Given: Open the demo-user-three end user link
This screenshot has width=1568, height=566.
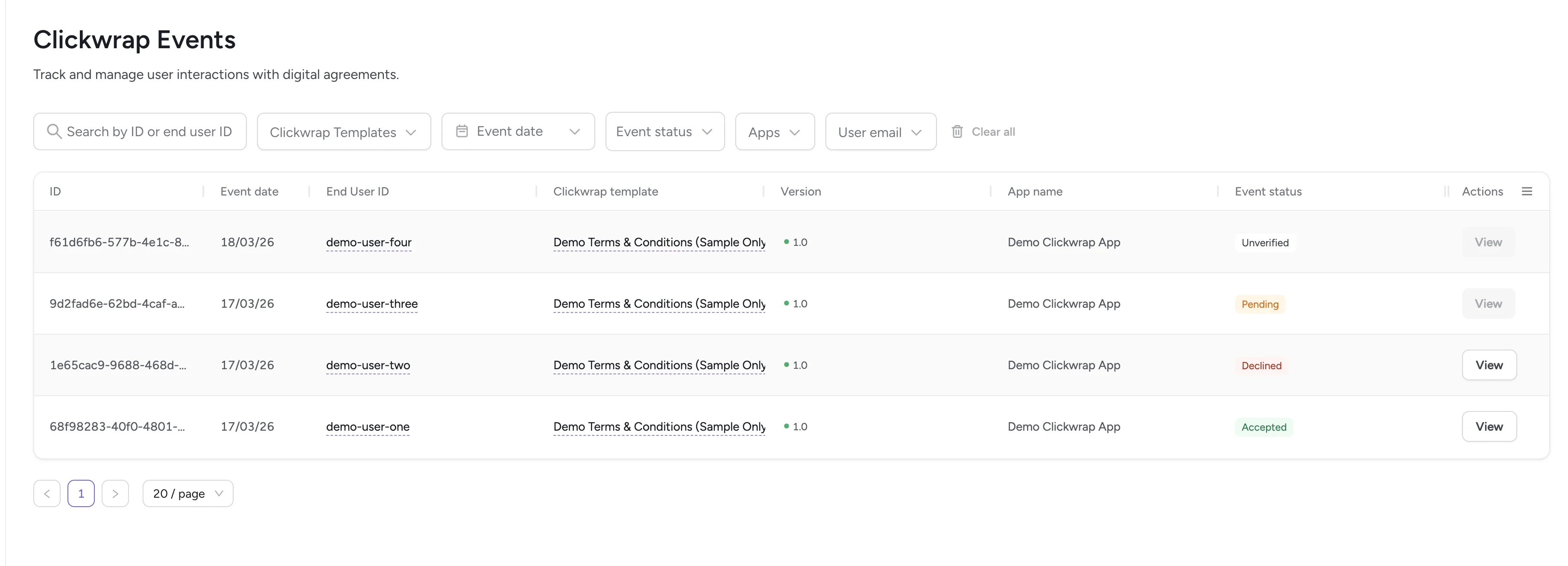Looking at the screenshot, I should (x=372, y=303).
